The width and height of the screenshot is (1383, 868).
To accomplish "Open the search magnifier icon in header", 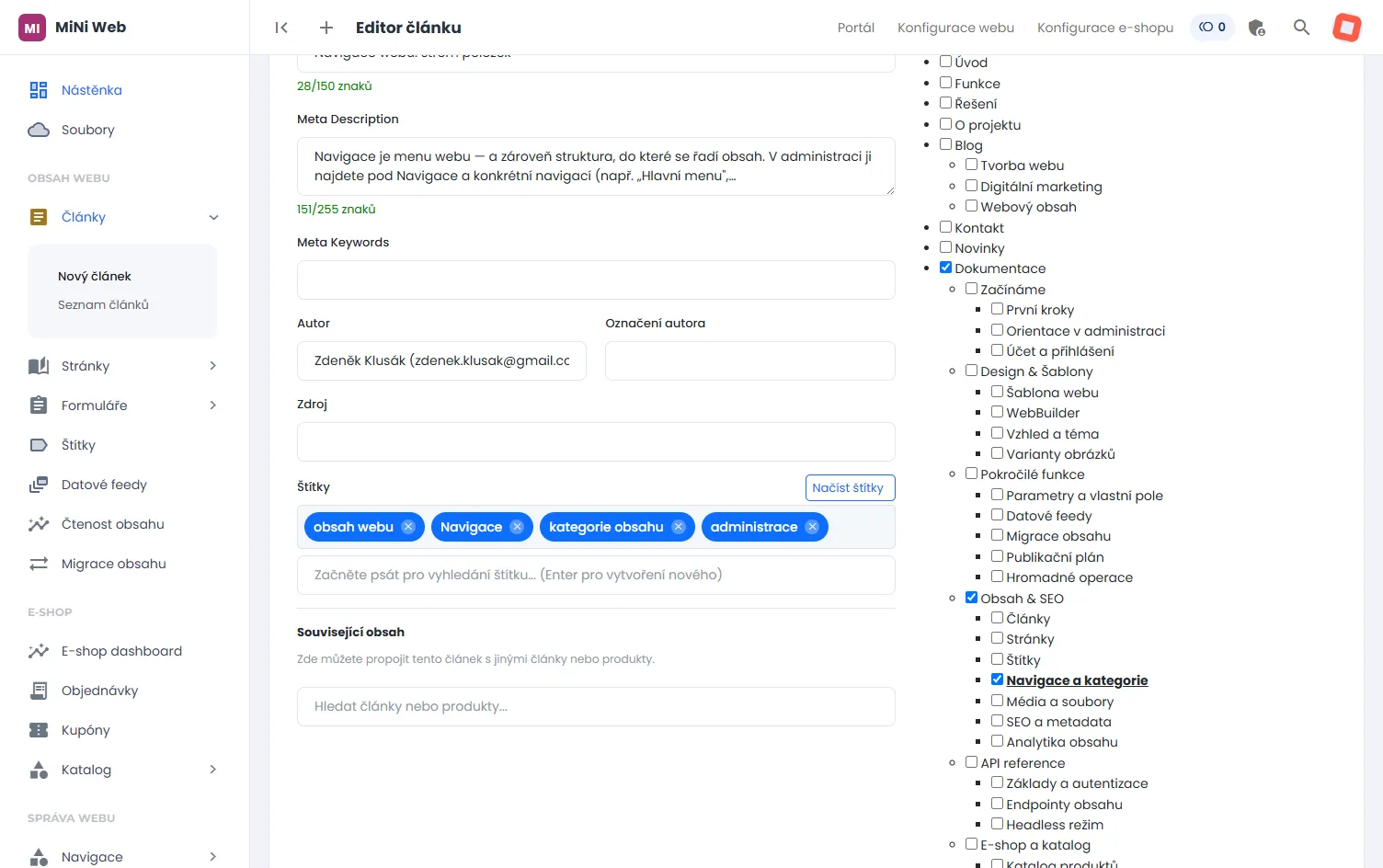I will (x=1301, y=28).
